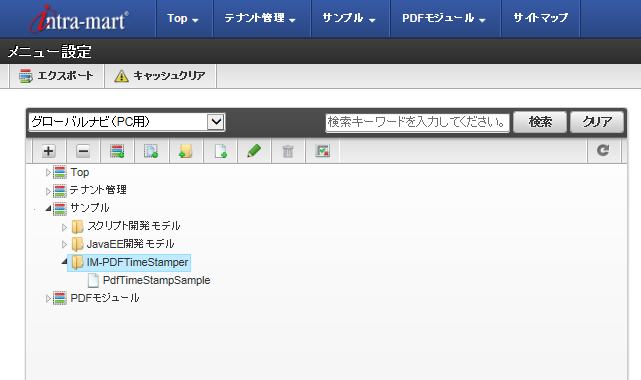Click the trash delete icon
The height and width of the screenshot is (380, 641).
(288, 151)
